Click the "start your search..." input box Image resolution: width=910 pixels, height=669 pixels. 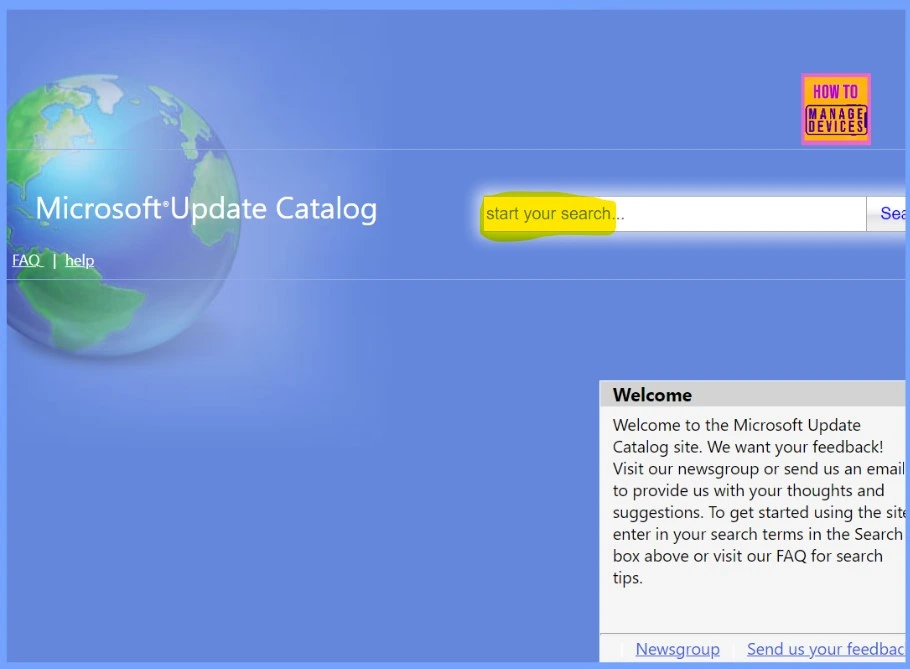pos(674,214)
